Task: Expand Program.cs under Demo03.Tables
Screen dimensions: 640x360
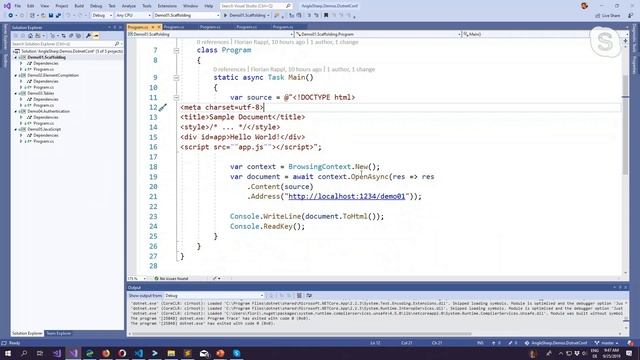Action: [21, 105]
